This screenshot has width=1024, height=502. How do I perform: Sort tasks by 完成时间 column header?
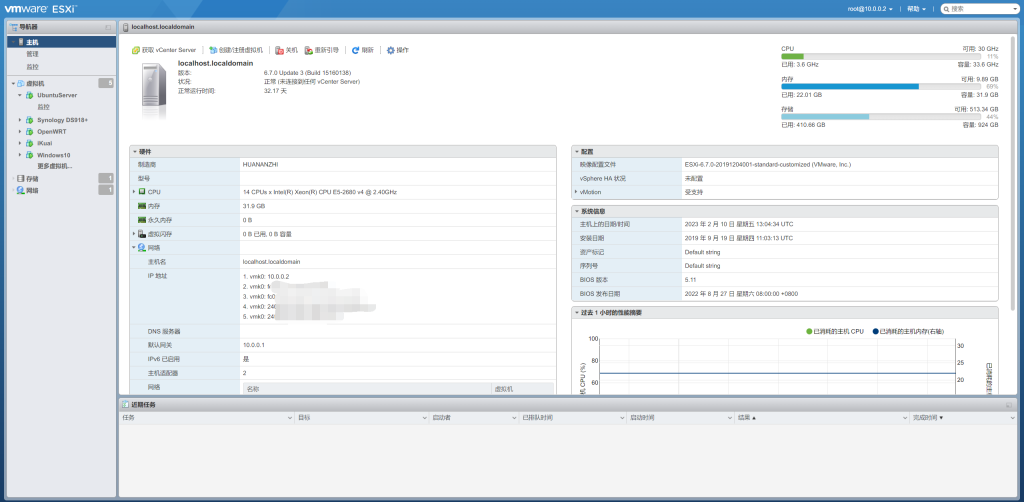tap(963, 417)
